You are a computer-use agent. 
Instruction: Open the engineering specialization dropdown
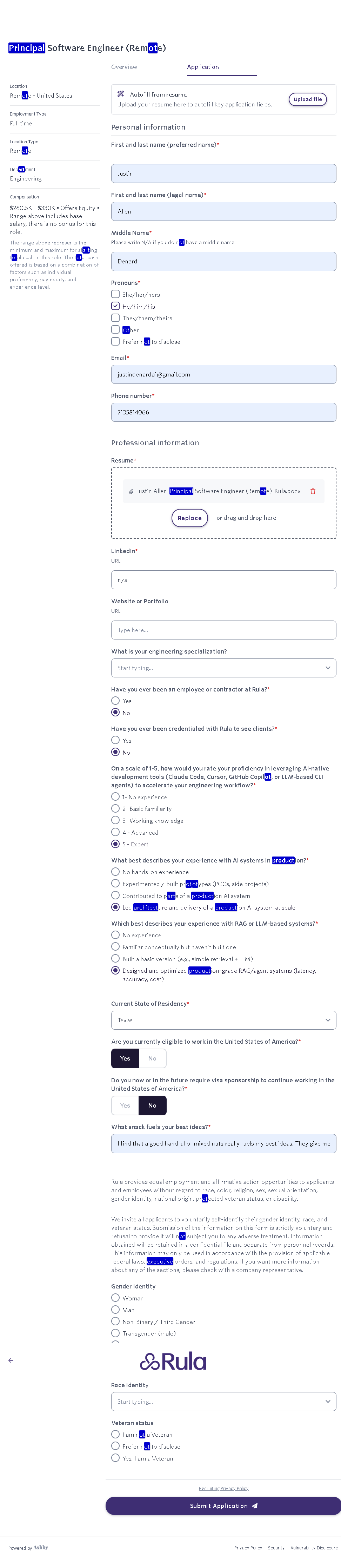click(x=224, y=668)
